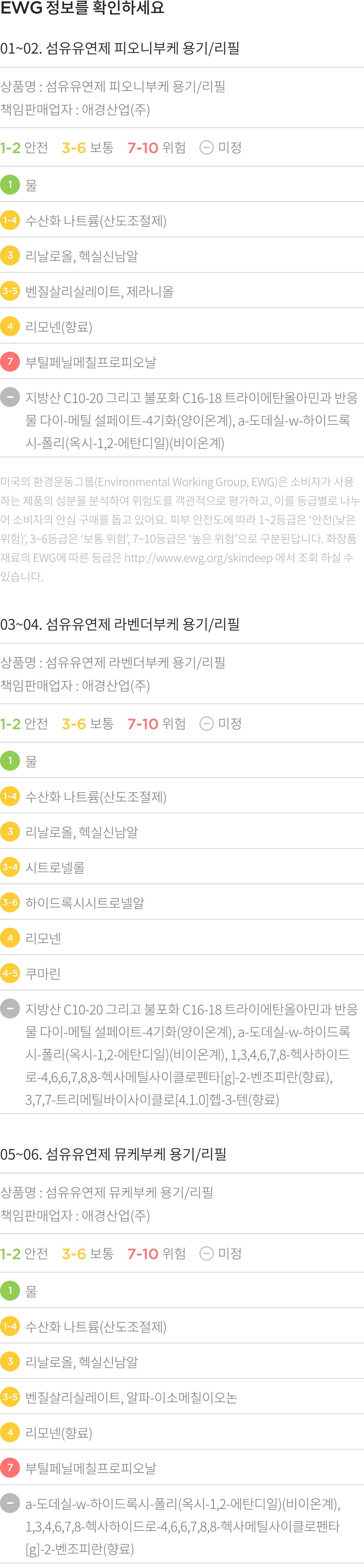This screenshot has height=1568, width=364.
Task: Click the 3-6 보통 legend in 피오니부케 section
Action: click(x=88, y=148)
